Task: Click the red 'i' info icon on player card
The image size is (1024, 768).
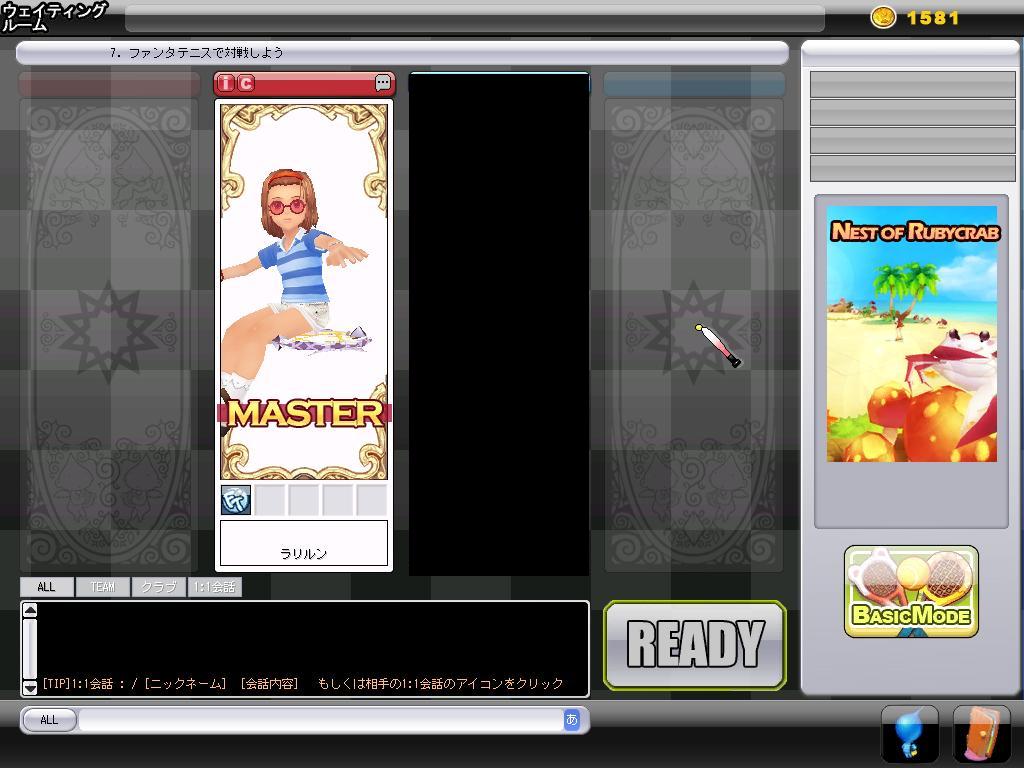Action: pyautogui.click(x=226, y=84)
